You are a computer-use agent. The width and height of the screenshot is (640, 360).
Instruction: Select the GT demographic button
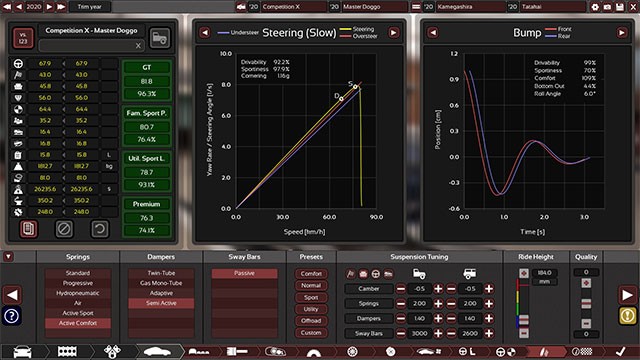pyautogui.click(x=147, y=67)
